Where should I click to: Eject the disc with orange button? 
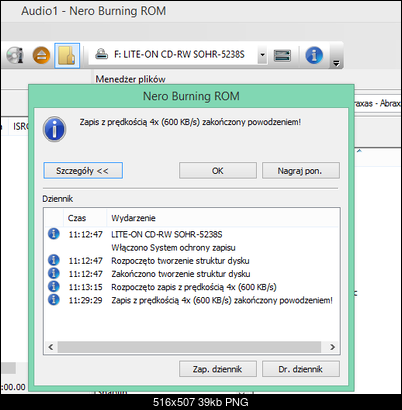click(x=41, y=55)
